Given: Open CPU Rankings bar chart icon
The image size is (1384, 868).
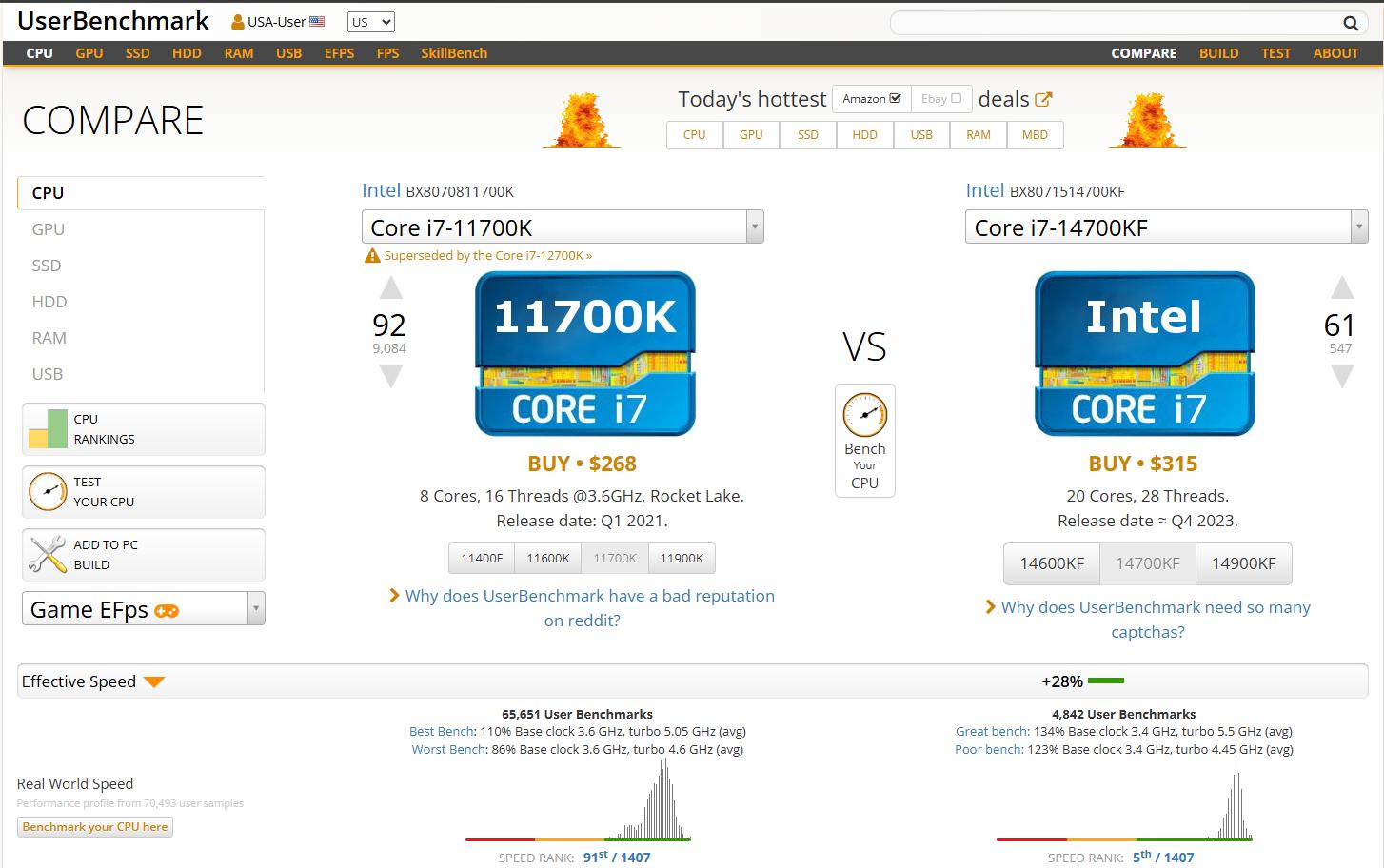Looking at the screenshot, I should (x=48, y=429).
